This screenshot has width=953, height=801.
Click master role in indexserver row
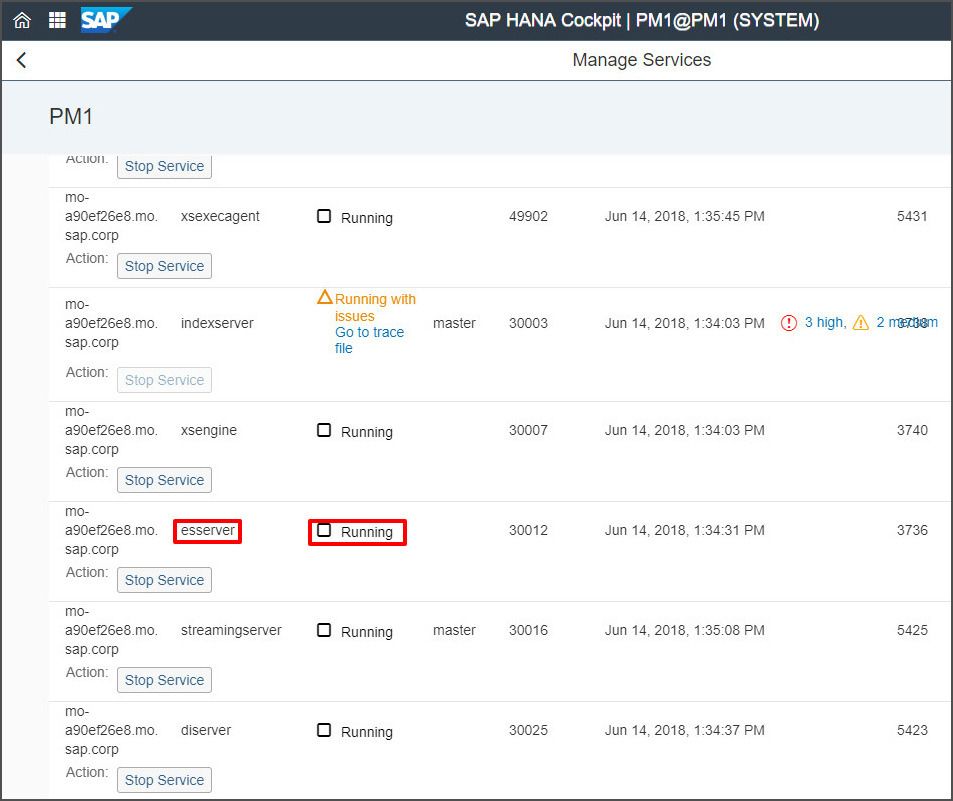[454, 323]
